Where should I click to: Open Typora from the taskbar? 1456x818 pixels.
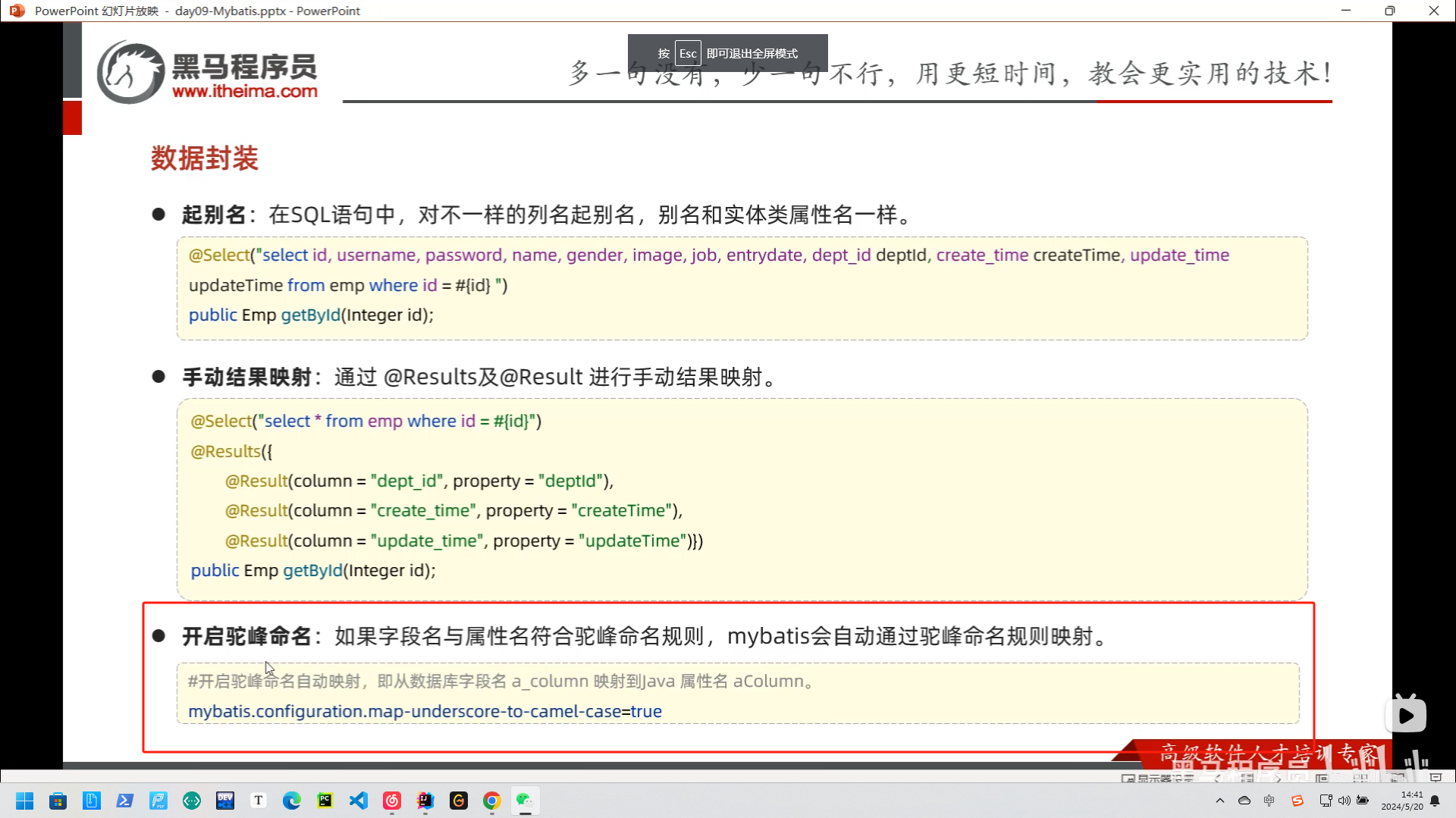point(258,801)
